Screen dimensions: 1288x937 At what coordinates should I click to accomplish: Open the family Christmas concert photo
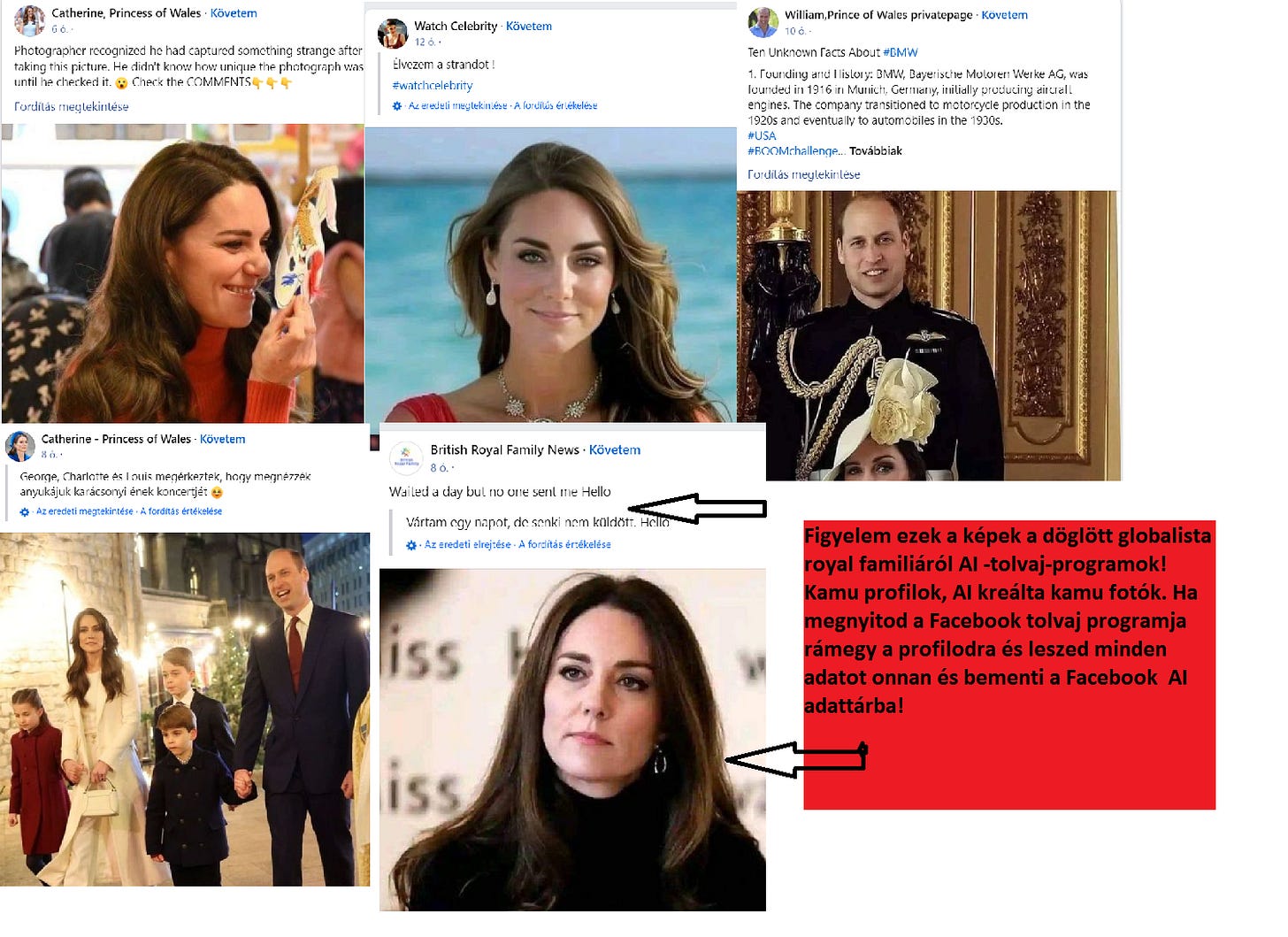185,710
